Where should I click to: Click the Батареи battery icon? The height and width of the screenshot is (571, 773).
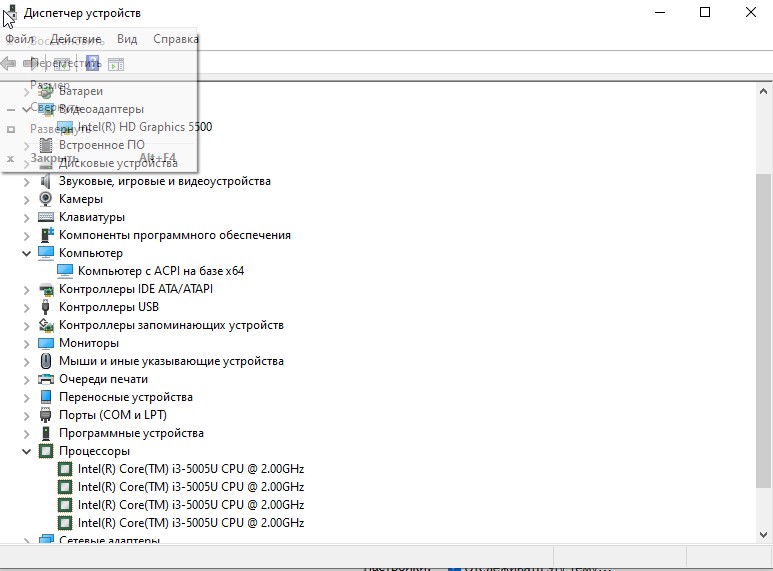coord(46,91)
